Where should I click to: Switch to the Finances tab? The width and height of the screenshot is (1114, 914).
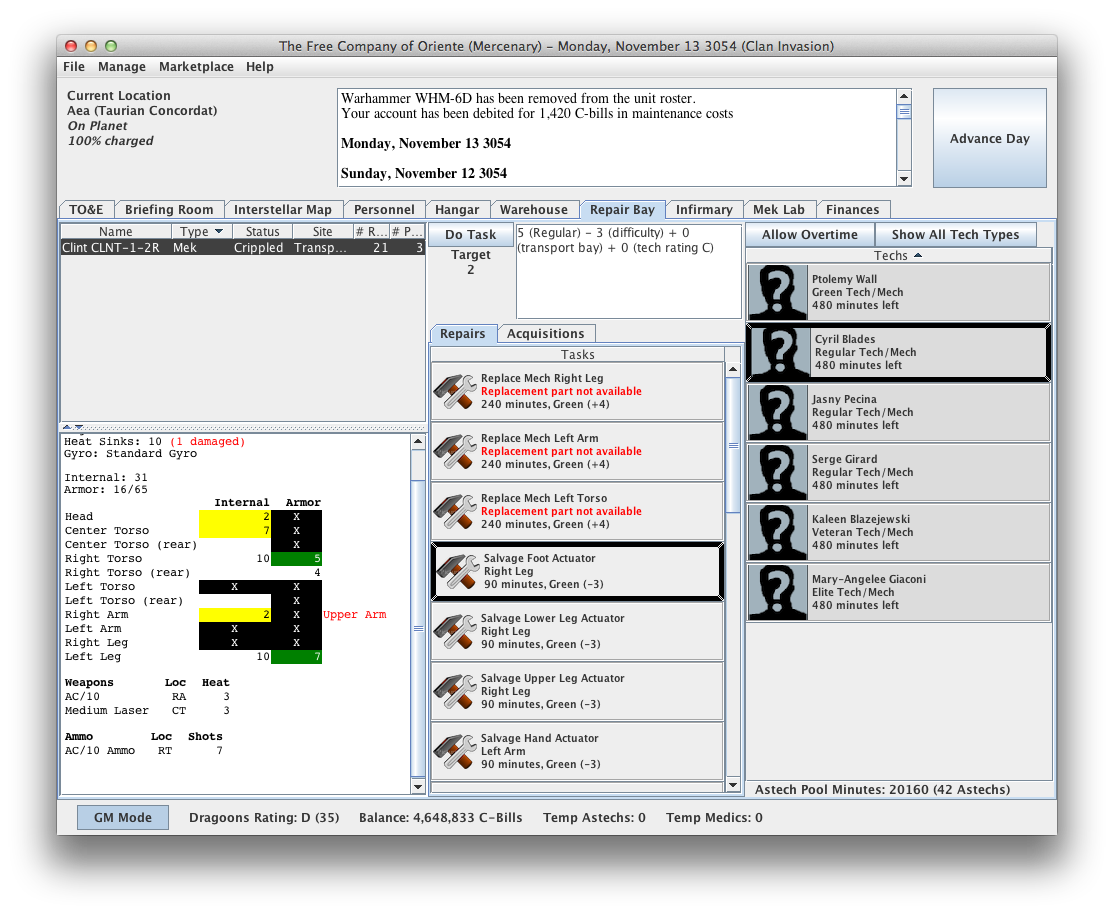click(852, 210)
